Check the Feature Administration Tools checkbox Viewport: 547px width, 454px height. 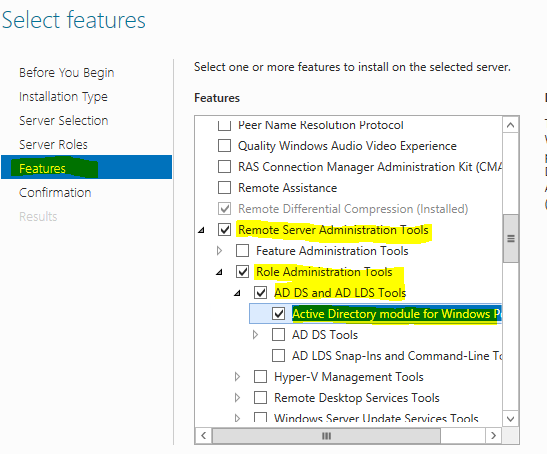[x=242, y=251]
